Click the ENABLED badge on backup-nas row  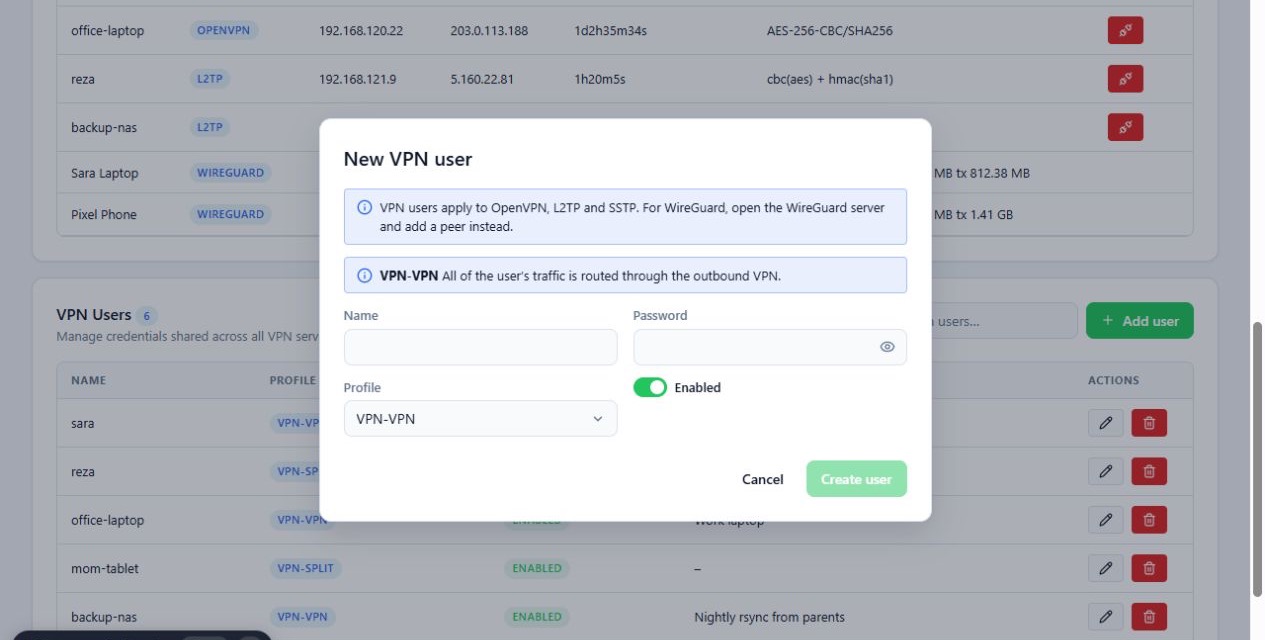click(x=537, y=617)
